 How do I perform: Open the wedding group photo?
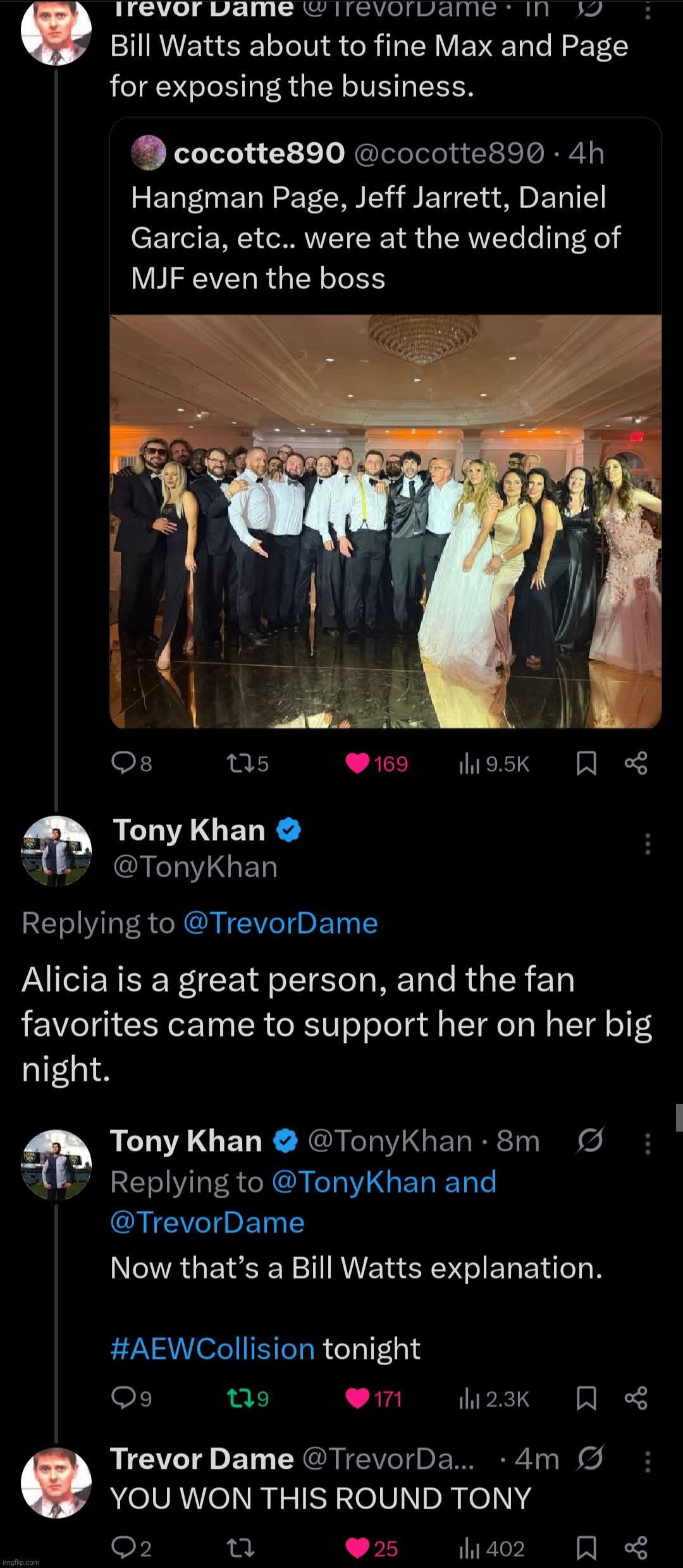tap(386, 521)
